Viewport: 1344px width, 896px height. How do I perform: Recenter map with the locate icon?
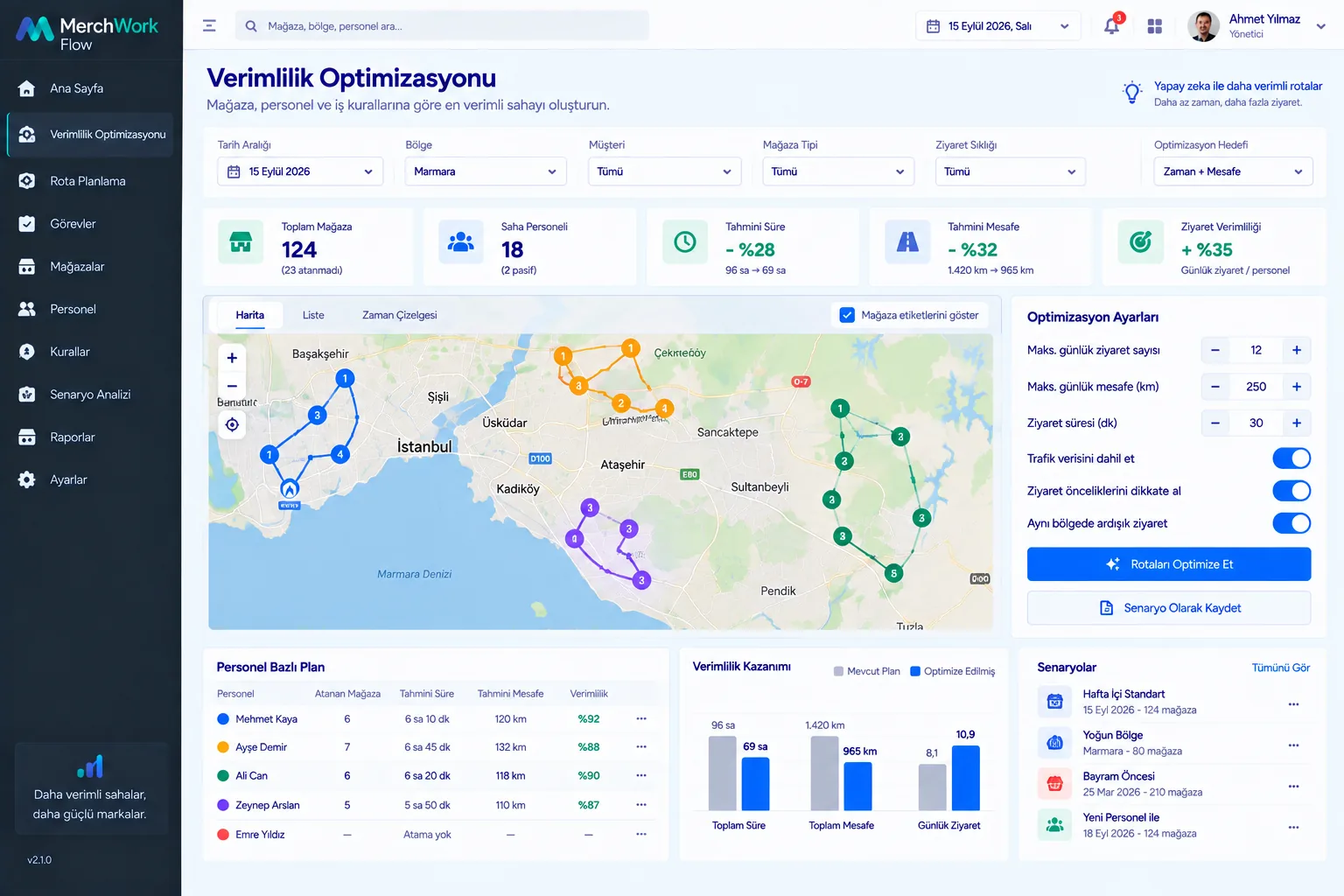[x=232, y=425]
